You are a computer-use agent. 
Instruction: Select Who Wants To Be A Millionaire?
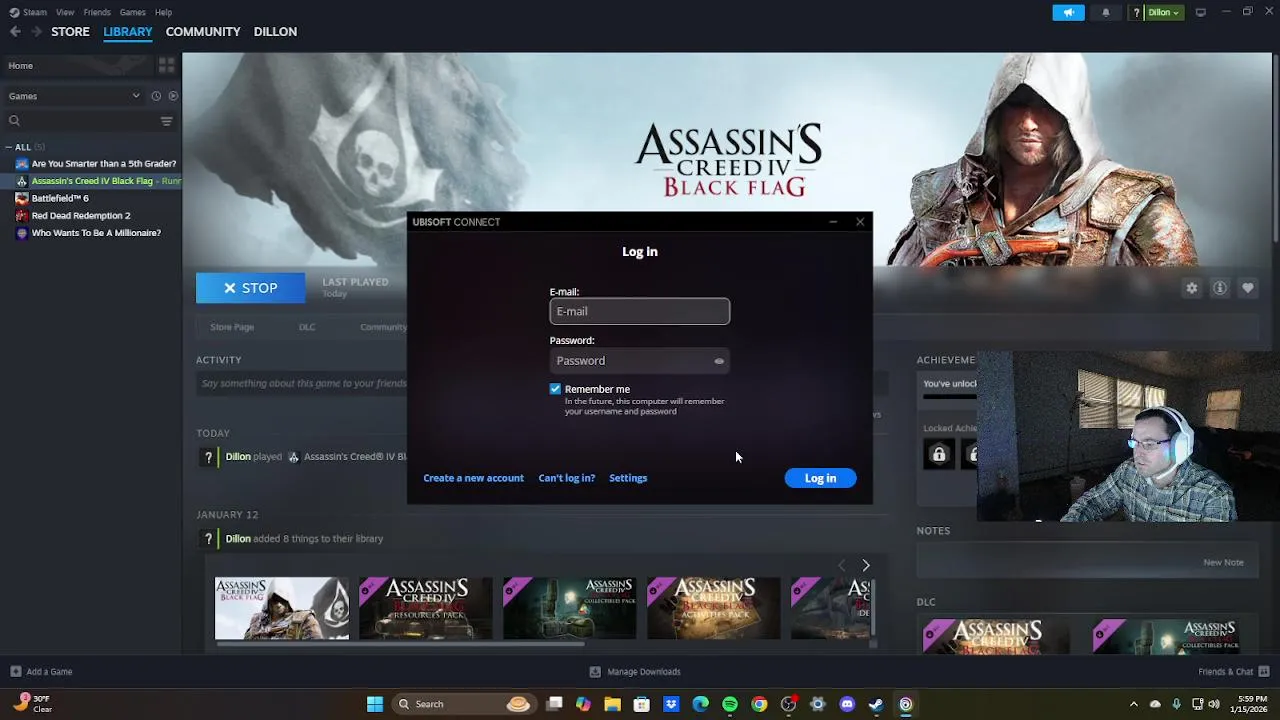96,233
